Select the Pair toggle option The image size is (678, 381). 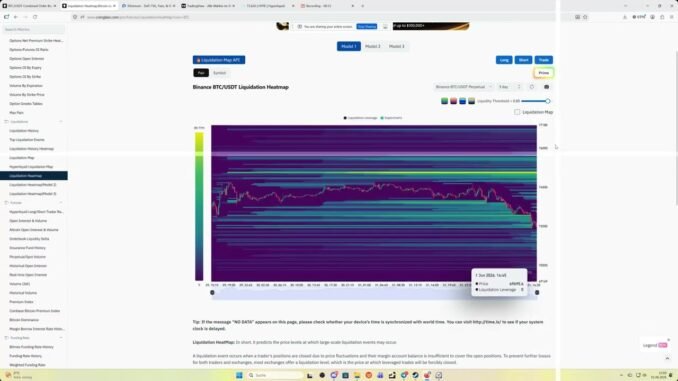(x=201, y=73)
